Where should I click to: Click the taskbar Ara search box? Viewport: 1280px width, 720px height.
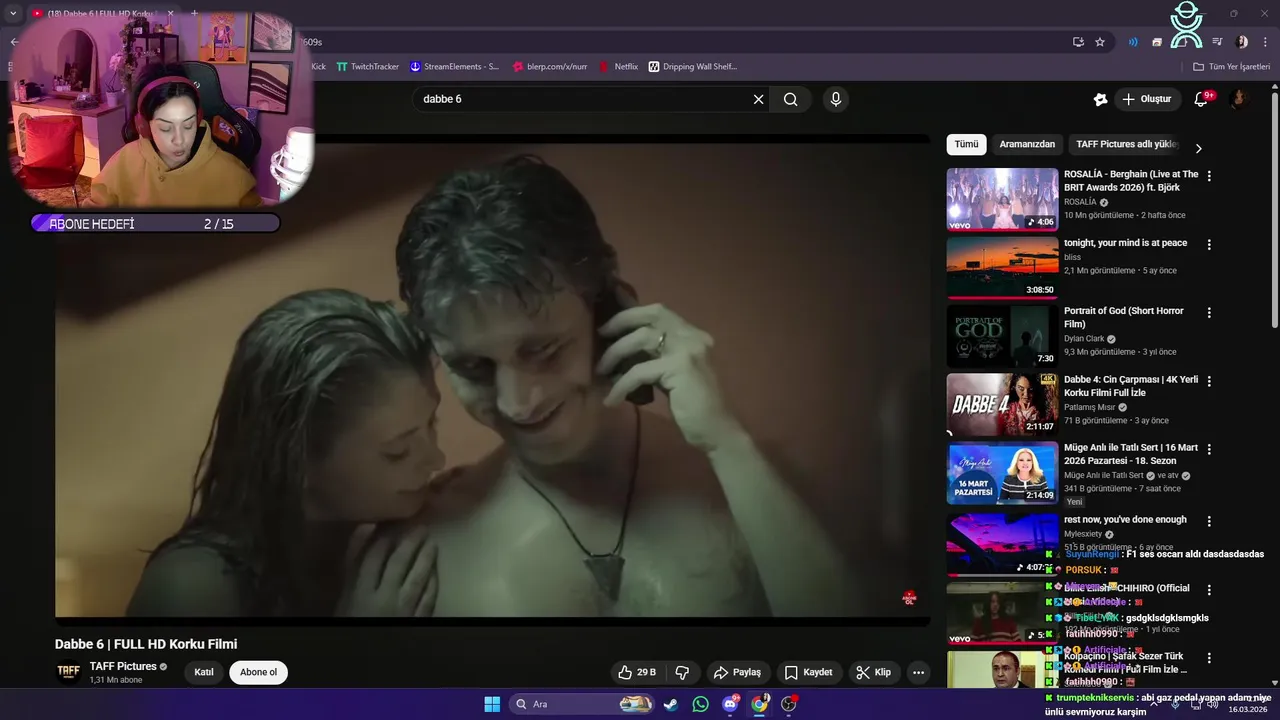click(582, 704)
